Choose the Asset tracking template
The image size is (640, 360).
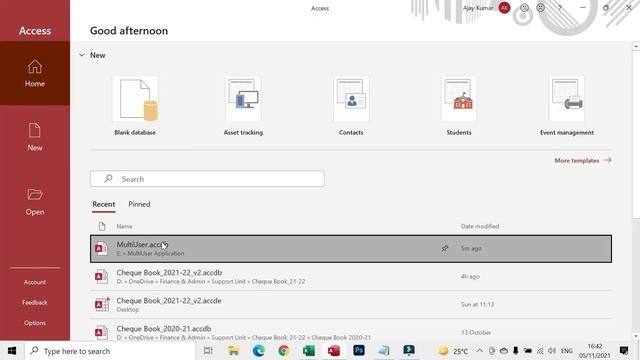click(243, 106)
